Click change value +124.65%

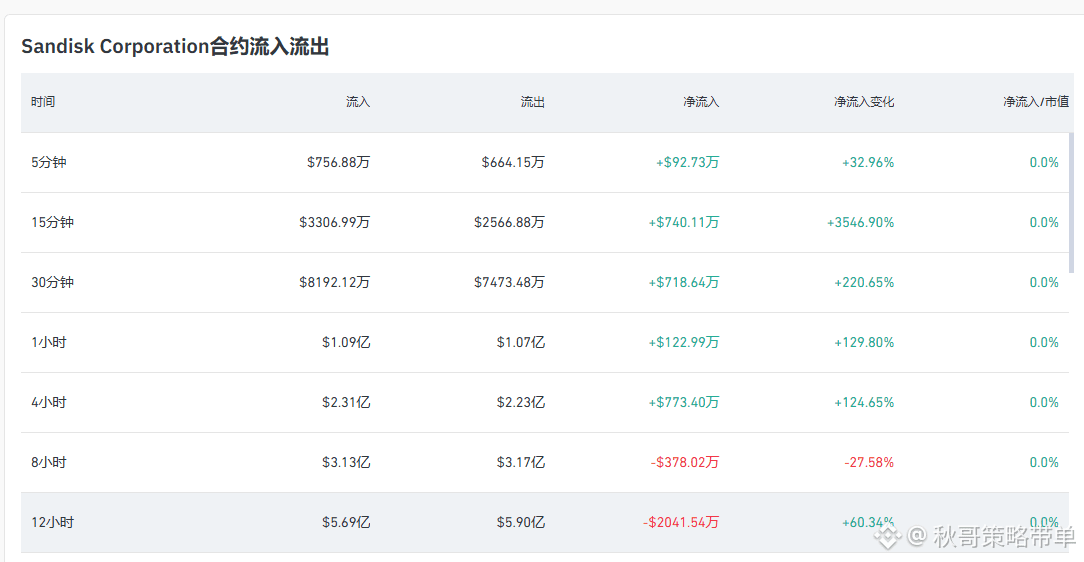coord(864,403)
